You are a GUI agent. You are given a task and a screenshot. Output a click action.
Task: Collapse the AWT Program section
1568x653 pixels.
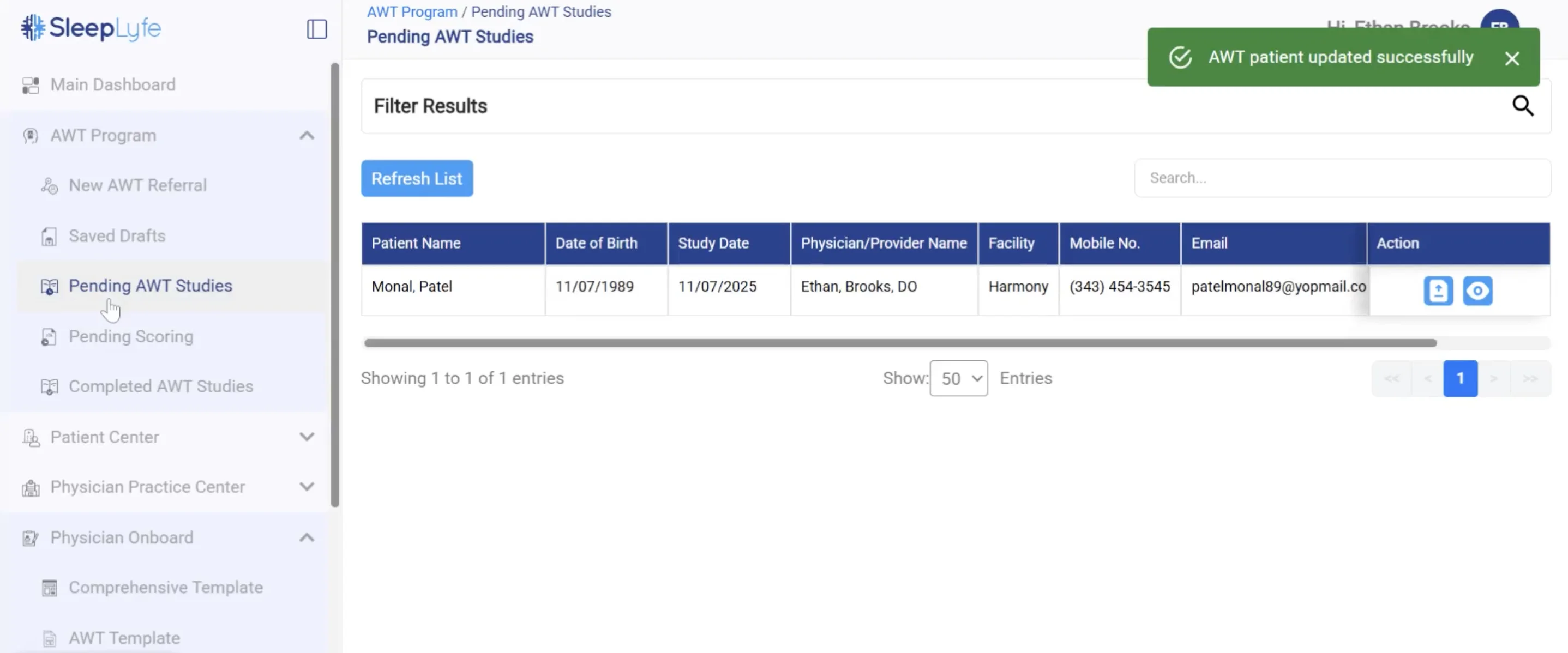307,135
